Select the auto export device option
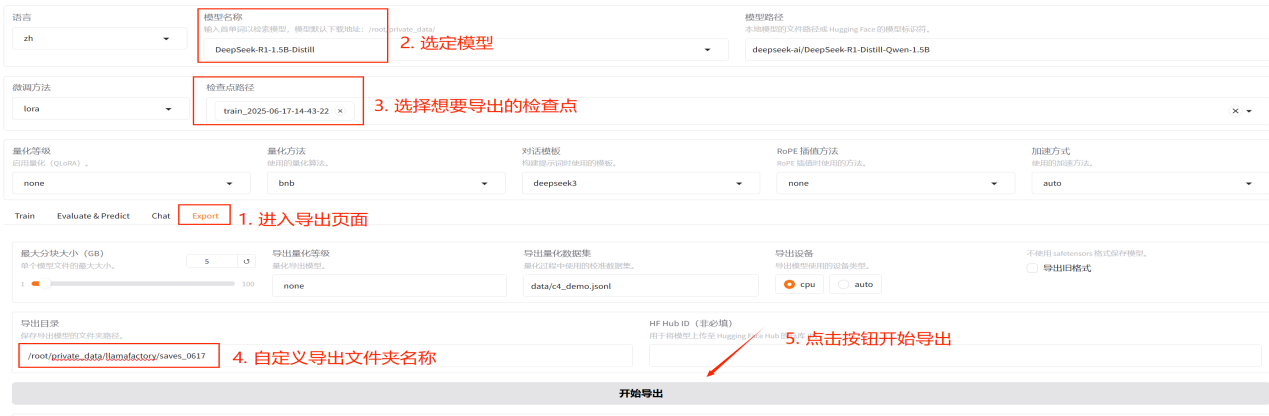The width and height of the screenshot is (1269, 416). [843, 284]
